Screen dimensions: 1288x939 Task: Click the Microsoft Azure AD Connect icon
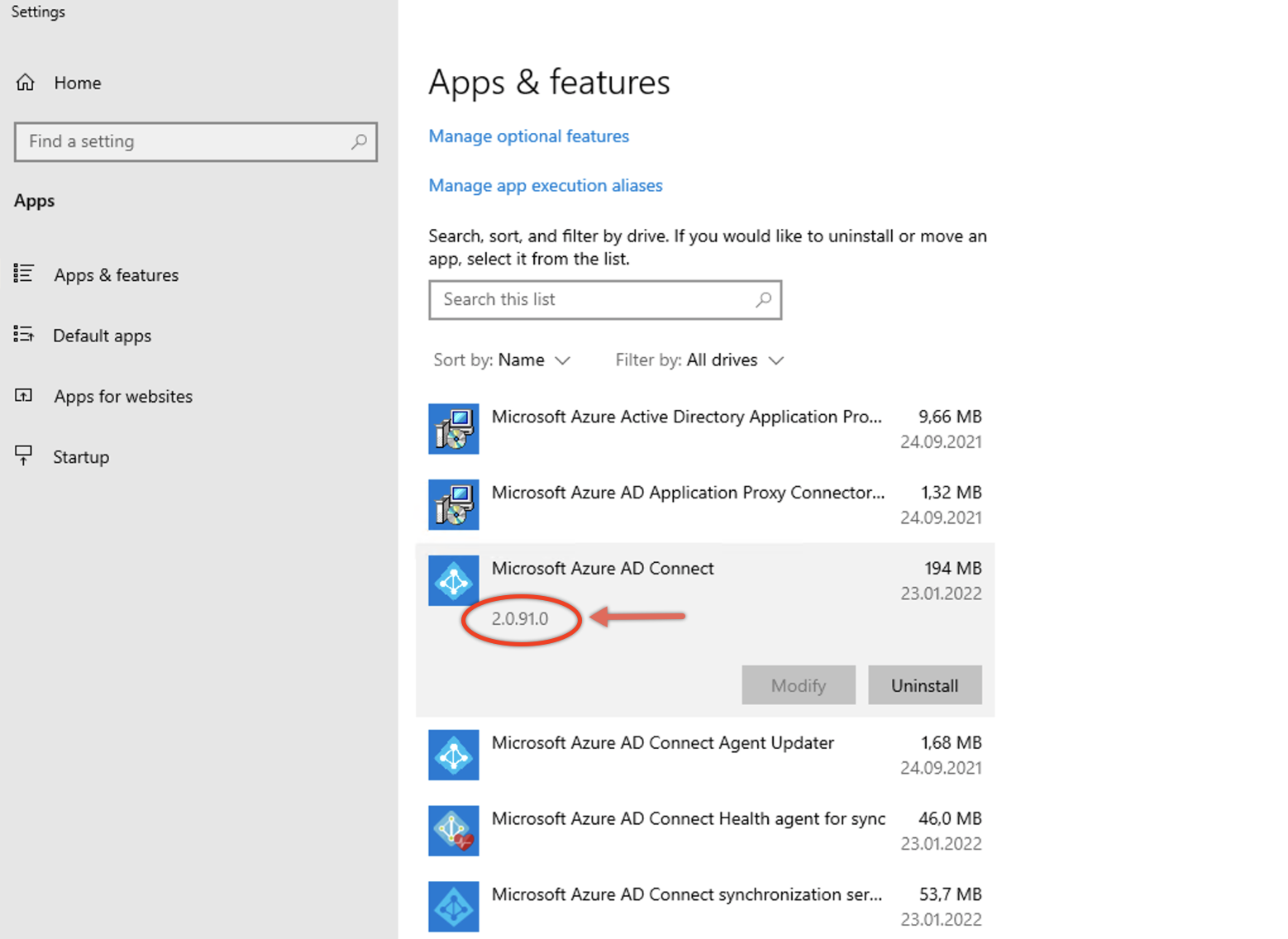453,580
